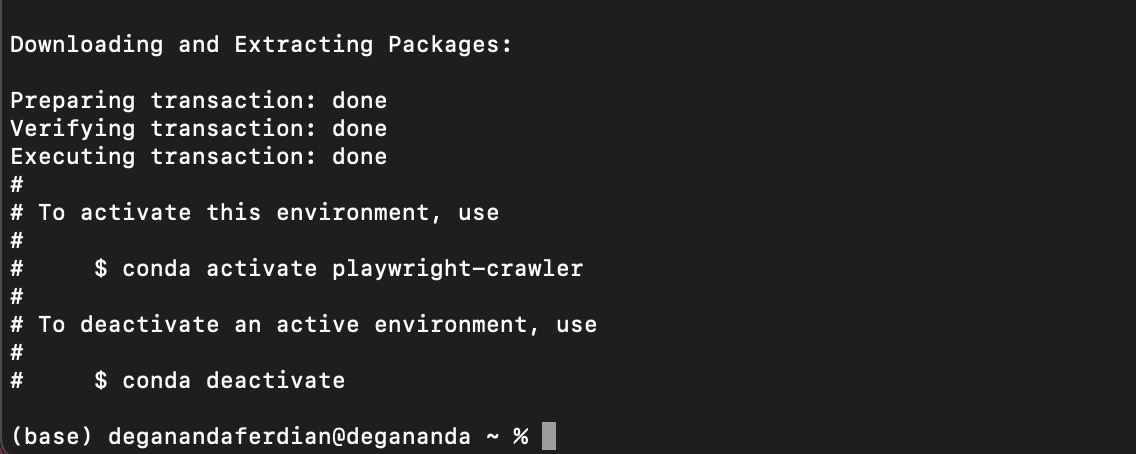The width and height of the screenshot is (1136, 454).
Task: Click the word "Preparing" in the output
Action: click(72, 101)
